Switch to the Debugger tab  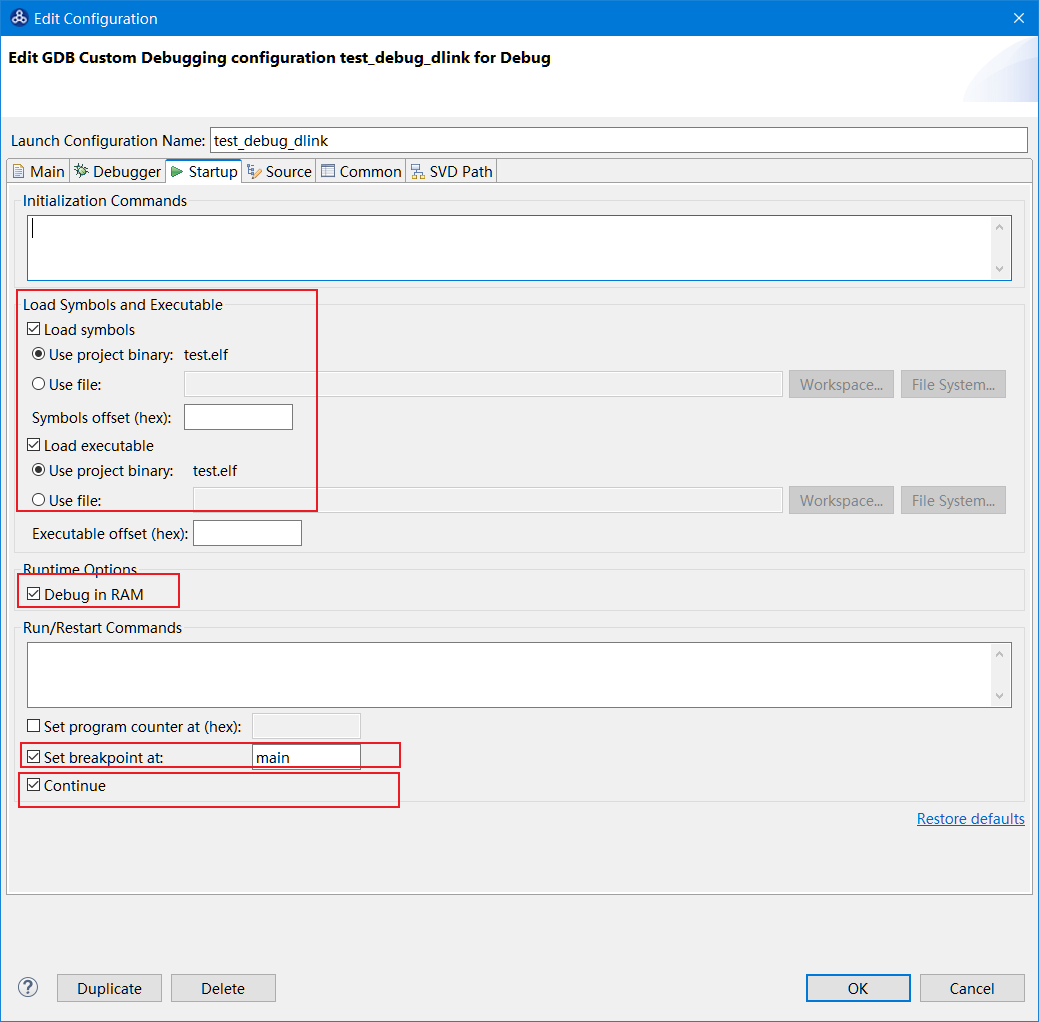118,172
